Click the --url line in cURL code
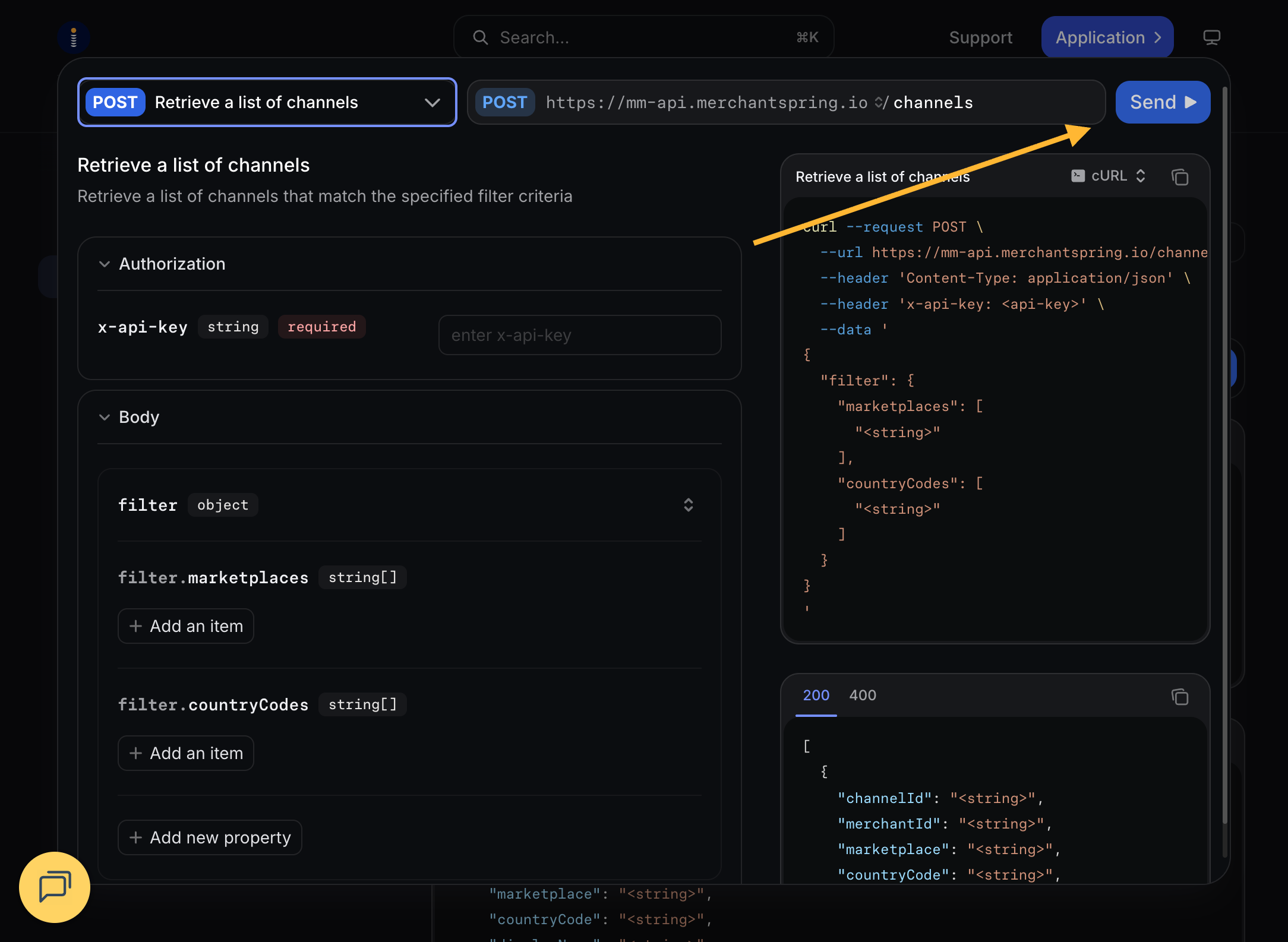The width and height of the screenshot is (1288, 942). pyautogui.click(x=1014, y=252)
